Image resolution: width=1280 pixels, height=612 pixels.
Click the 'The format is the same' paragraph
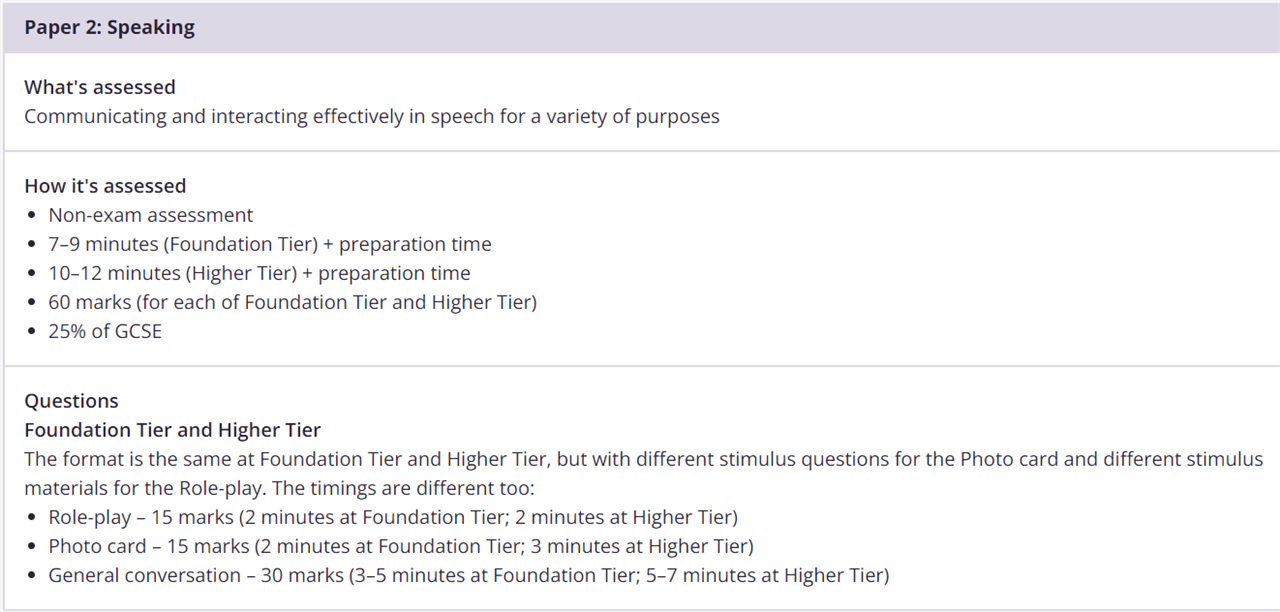(x=644, y=474)
